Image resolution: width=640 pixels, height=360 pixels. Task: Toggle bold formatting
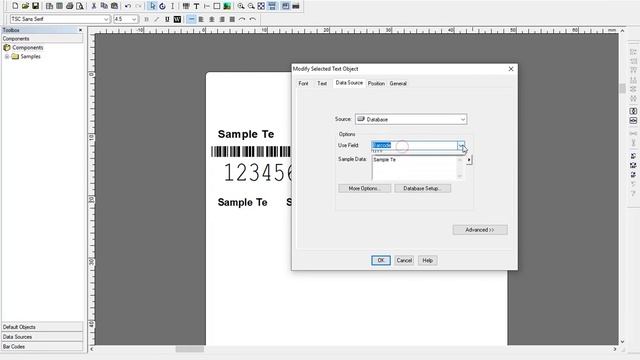[147, 19]
